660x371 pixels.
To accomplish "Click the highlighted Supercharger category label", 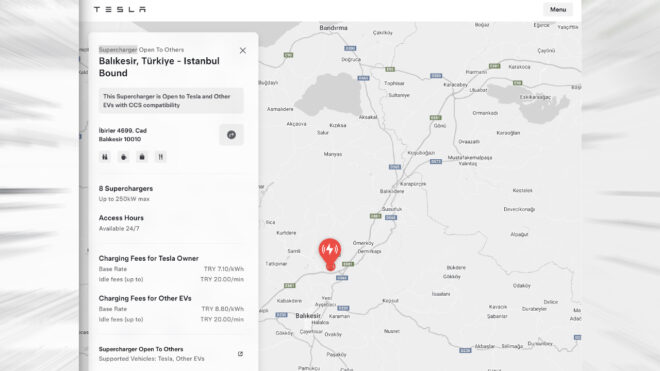I will point(118,50).
